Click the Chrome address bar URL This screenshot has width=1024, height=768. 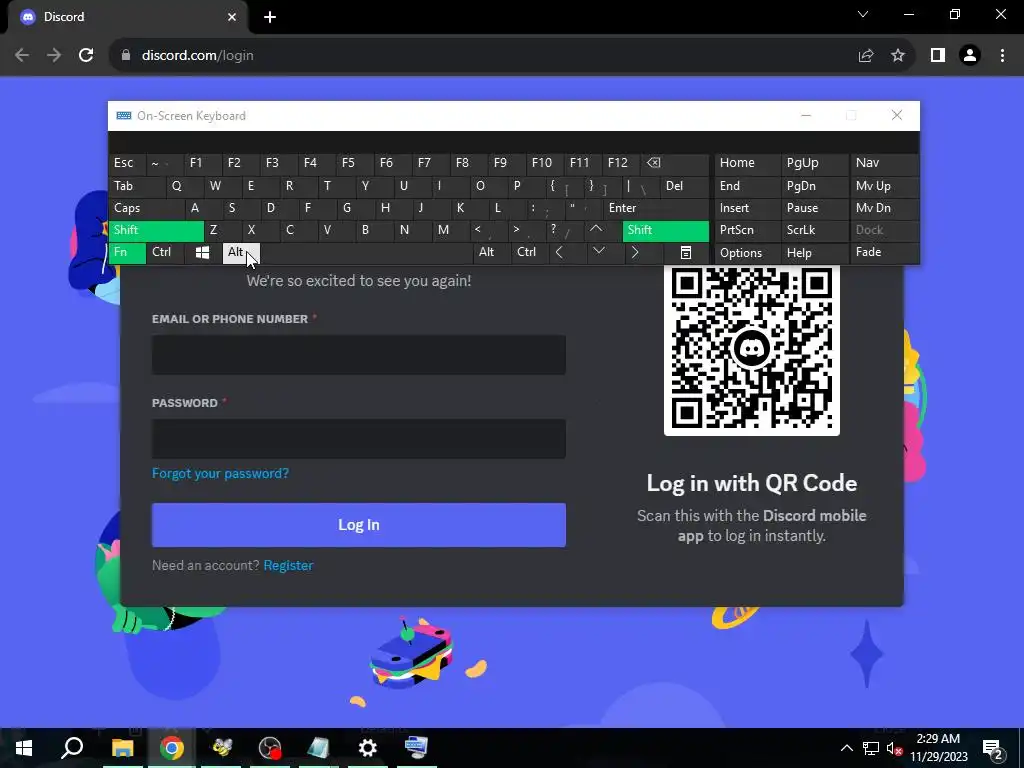coord(198,56)
